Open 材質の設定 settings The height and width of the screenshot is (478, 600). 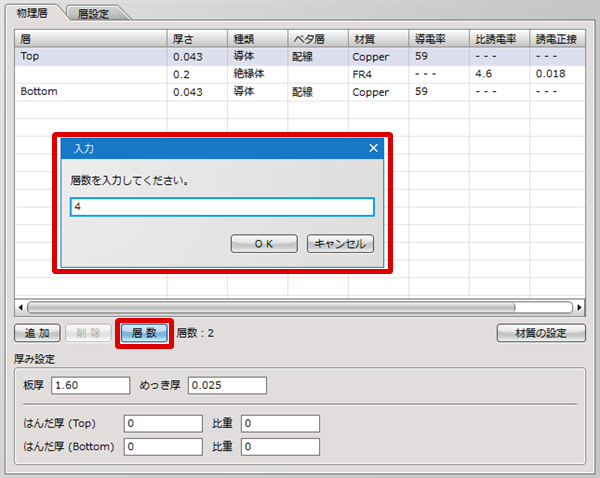[x=541, y=333]
